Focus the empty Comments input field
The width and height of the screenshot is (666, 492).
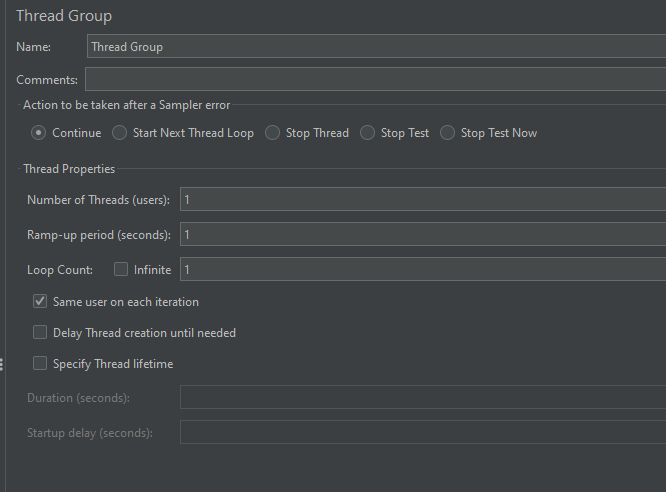pos(375,79)
